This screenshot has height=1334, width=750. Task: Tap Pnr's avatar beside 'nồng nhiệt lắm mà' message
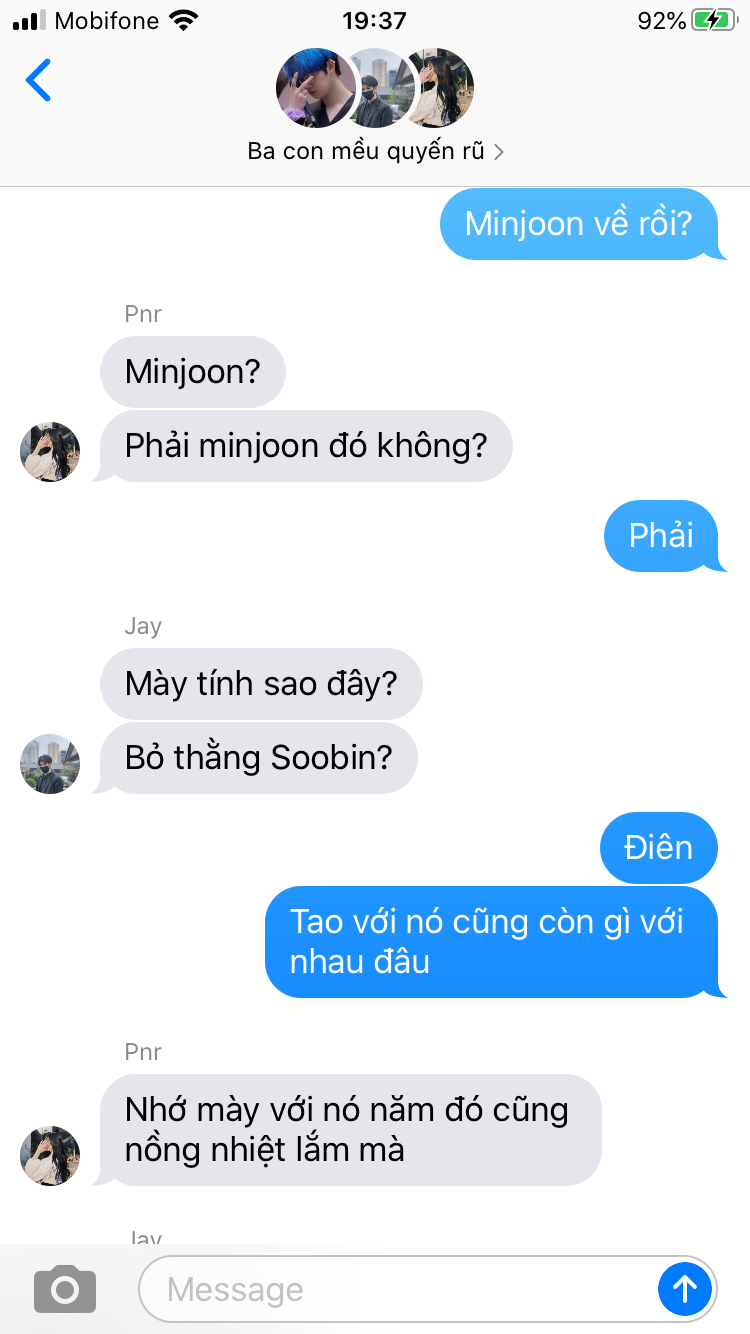[50, 1156]
